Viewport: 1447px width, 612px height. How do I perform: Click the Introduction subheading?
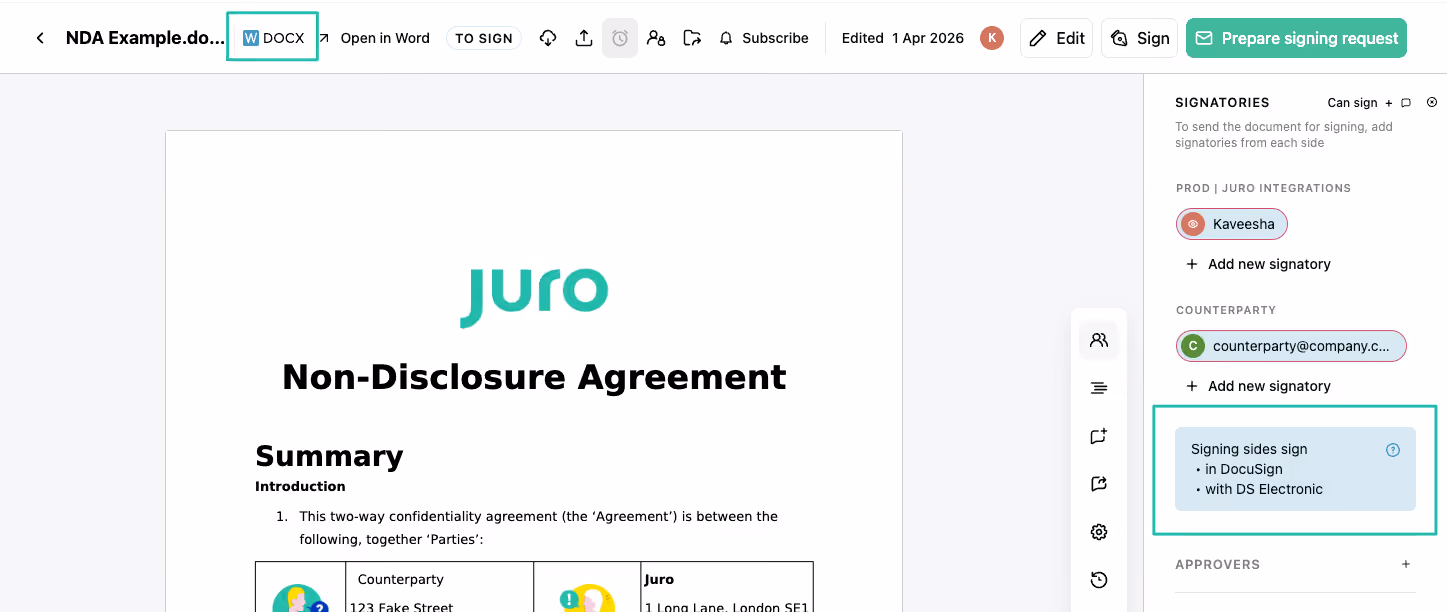300,486
